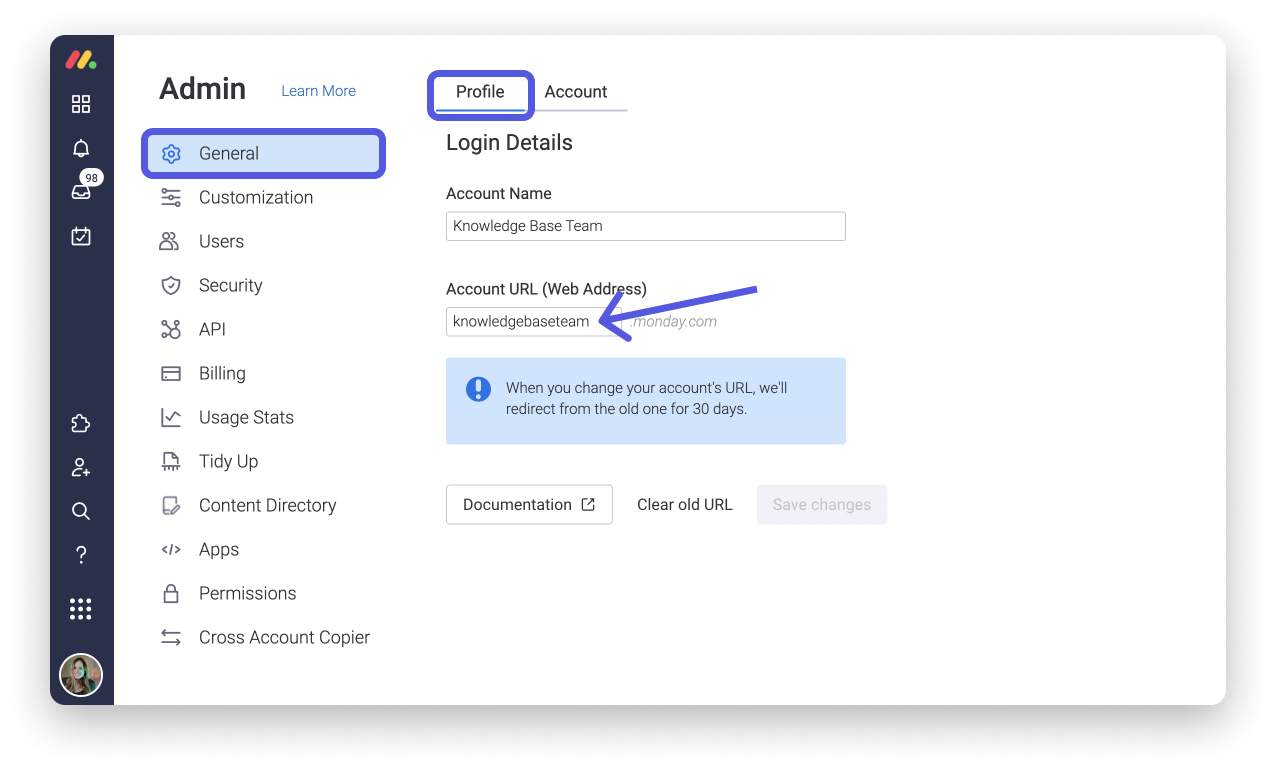Click the info exclamation icon in notice
The image size is (1276, 770).
pos(479,389)
